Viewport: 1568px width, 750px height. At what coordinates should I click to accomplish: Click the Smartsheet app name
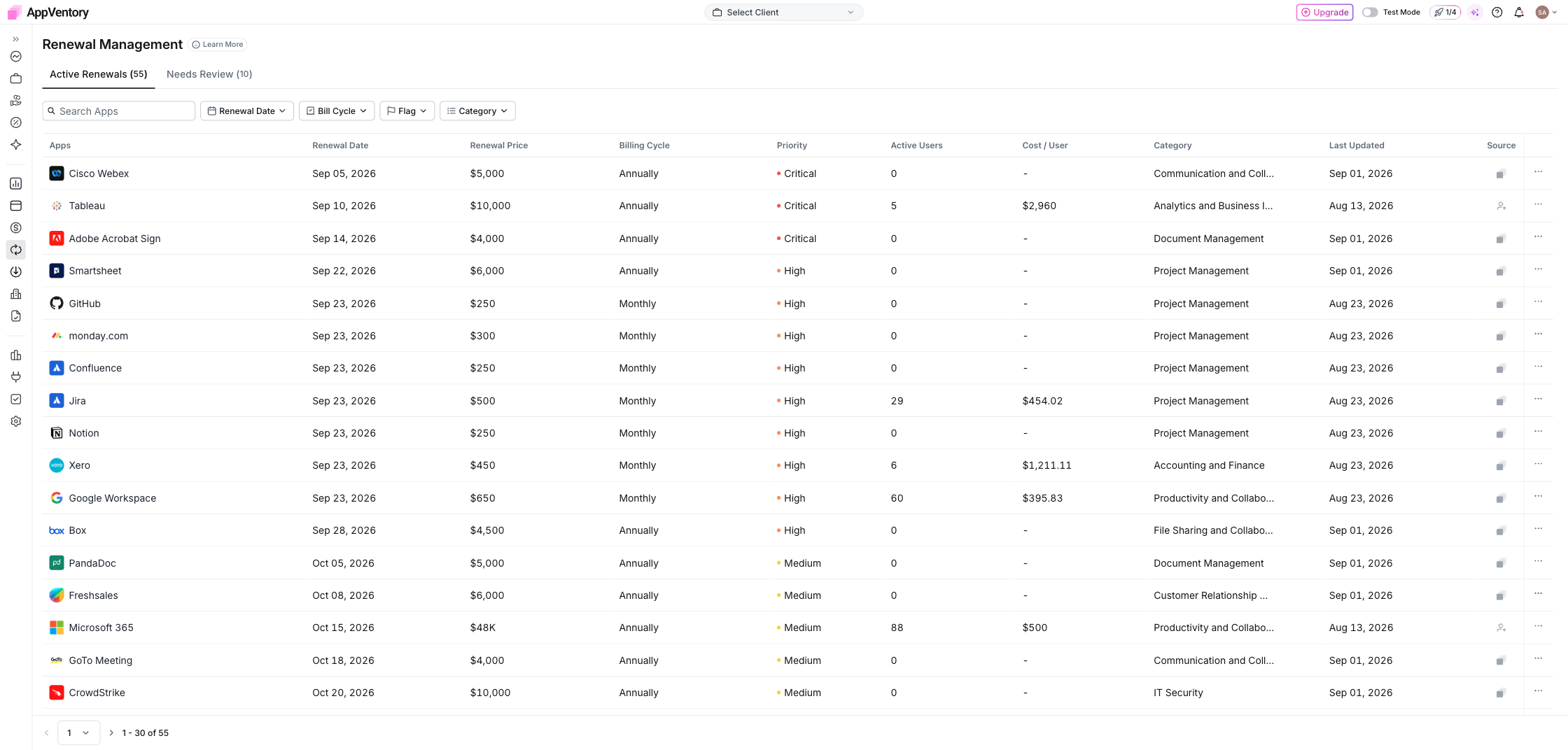tap(95, 271)
